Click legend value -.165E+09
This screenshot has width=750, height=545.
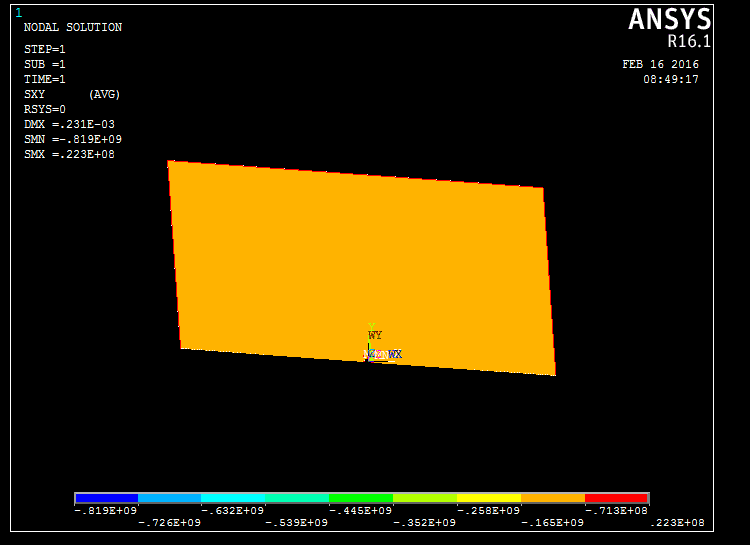point(552,523)
